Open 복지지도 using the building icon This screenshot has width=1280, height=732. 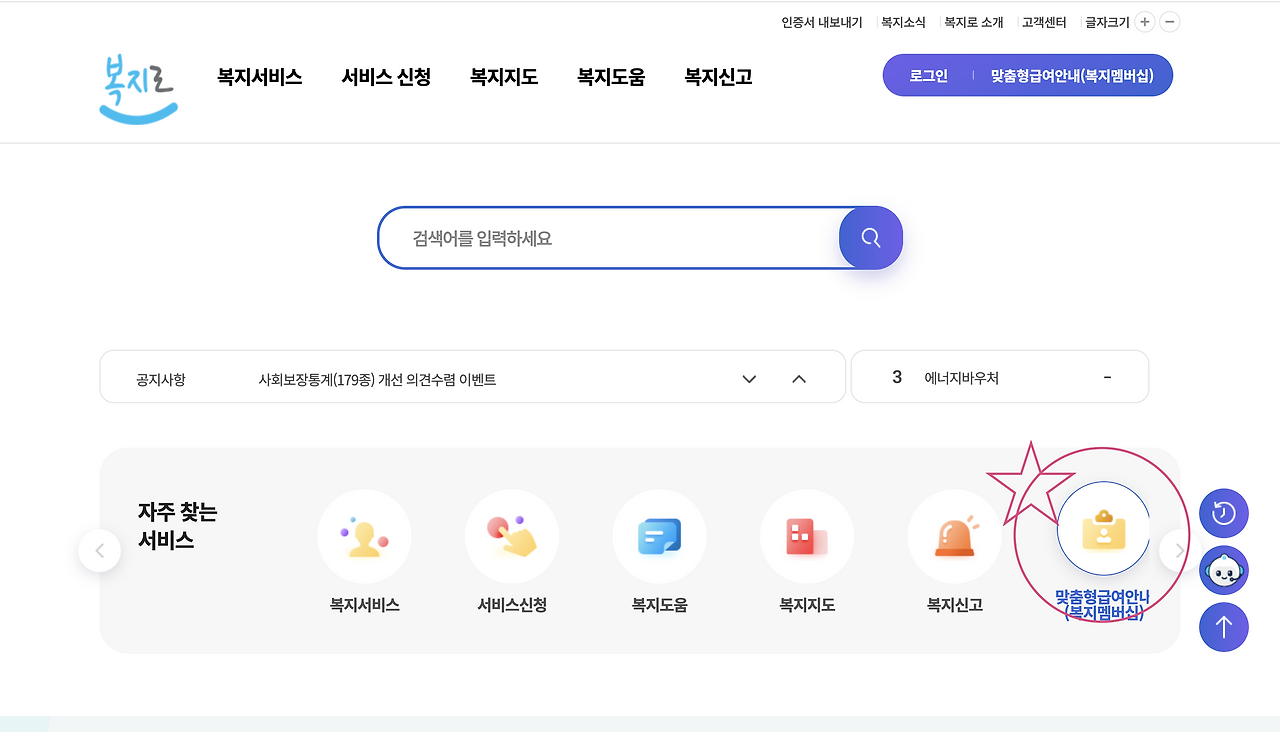click(806, 536)
